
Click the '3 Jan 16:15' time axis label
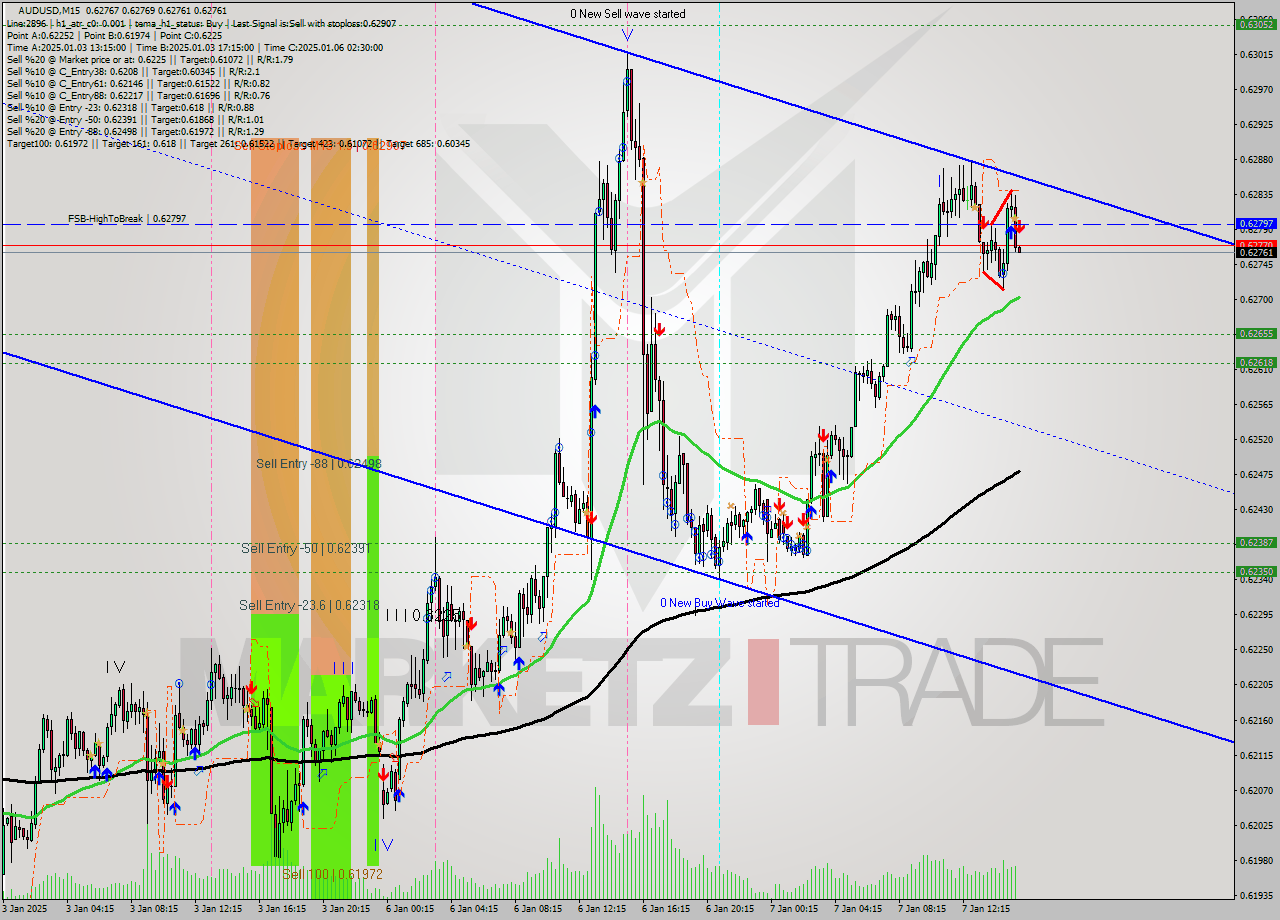pyautogui.click(x=282, y=909)
